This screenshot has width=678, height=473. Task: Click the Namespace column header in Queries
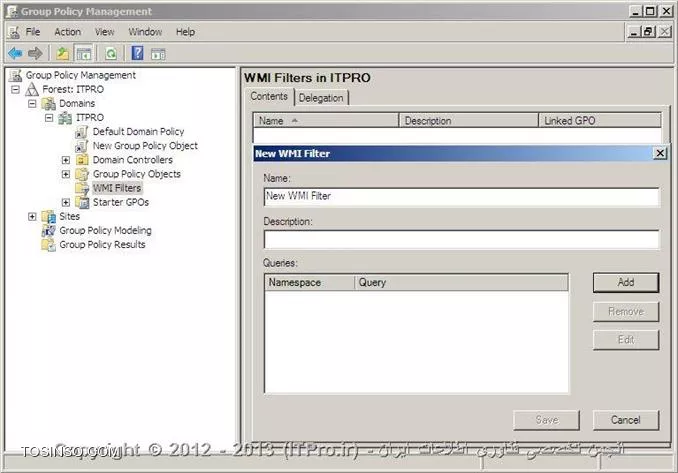point(310,283)
